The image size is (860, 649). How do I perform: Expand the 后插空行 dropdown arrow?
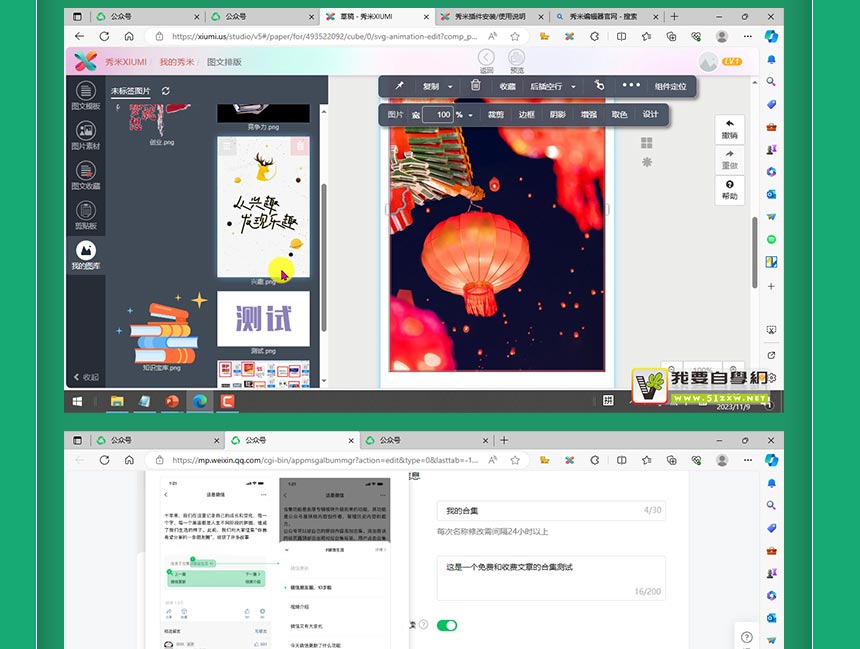(573, 87)
